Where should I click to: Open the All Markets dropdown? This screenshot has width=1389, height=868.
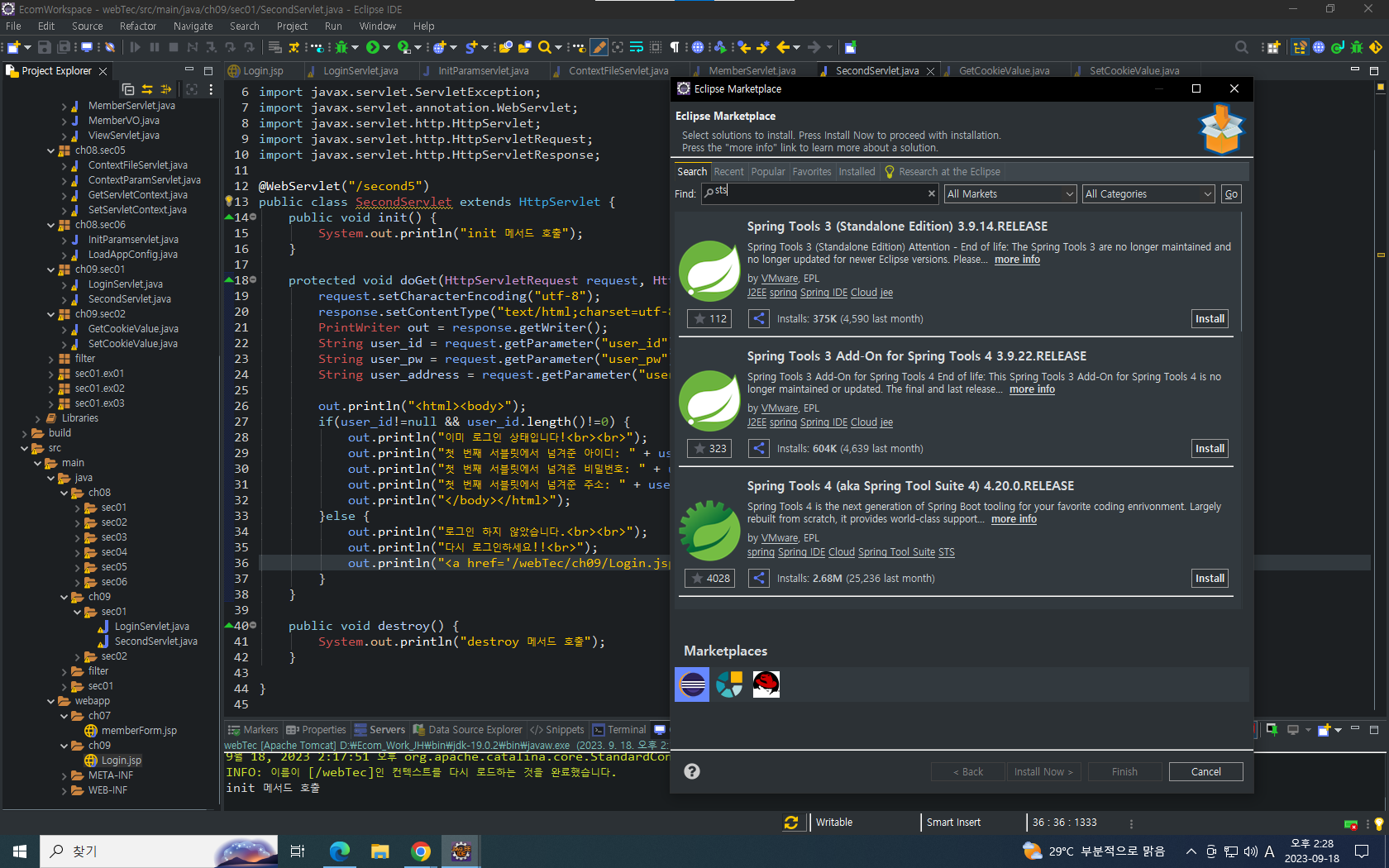pyautogui.click(x=1010, y=193)
